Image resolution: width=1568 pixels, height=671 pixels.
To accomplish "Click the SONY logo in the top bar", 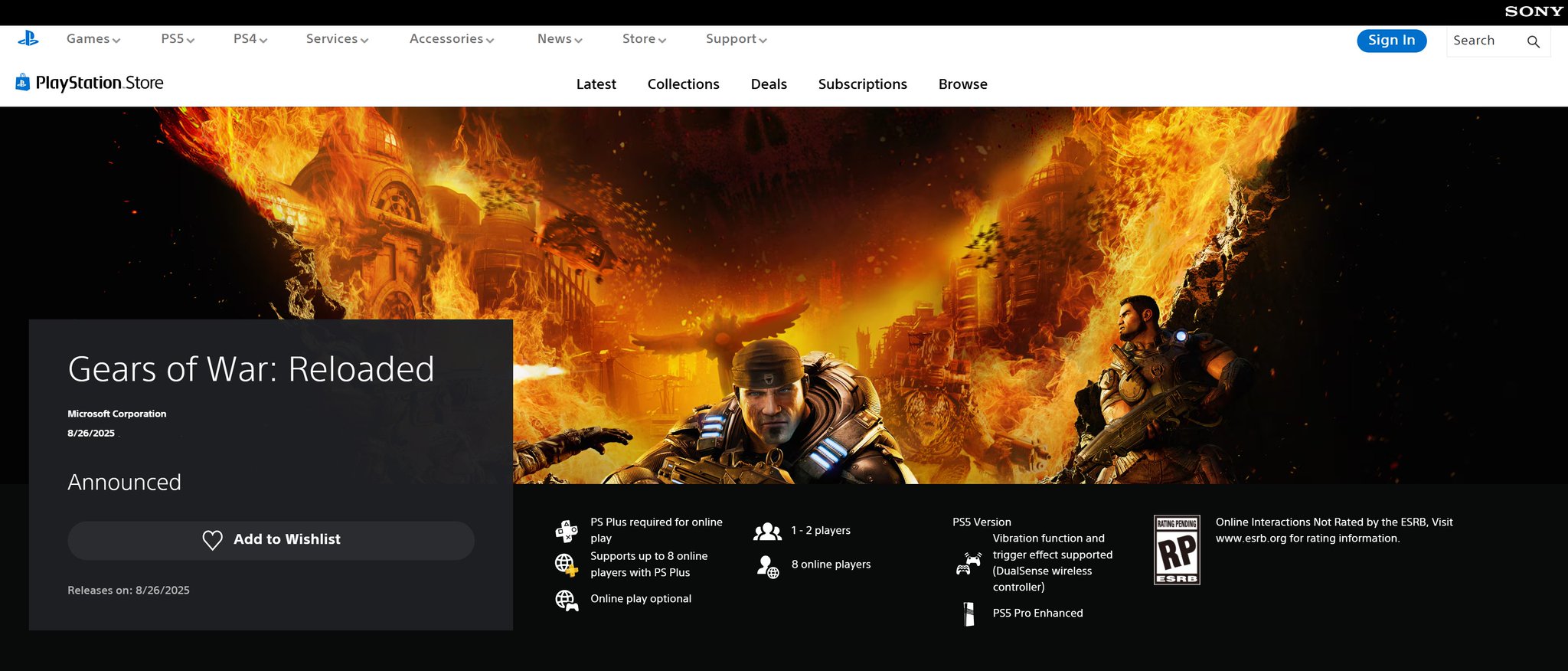I will [x=1534, y=11].
